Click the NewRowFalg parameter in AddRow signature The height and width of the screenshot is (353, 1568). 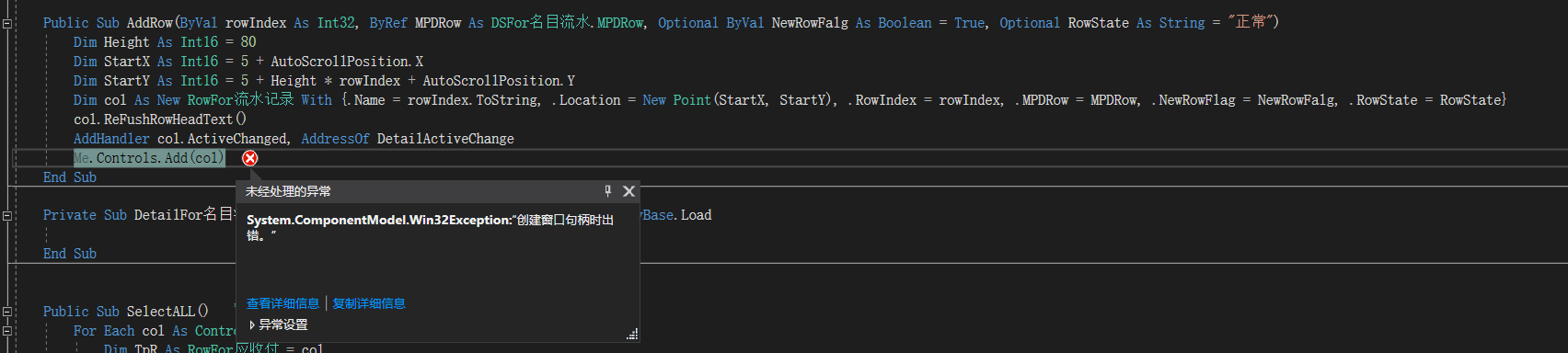click(810, 23)
